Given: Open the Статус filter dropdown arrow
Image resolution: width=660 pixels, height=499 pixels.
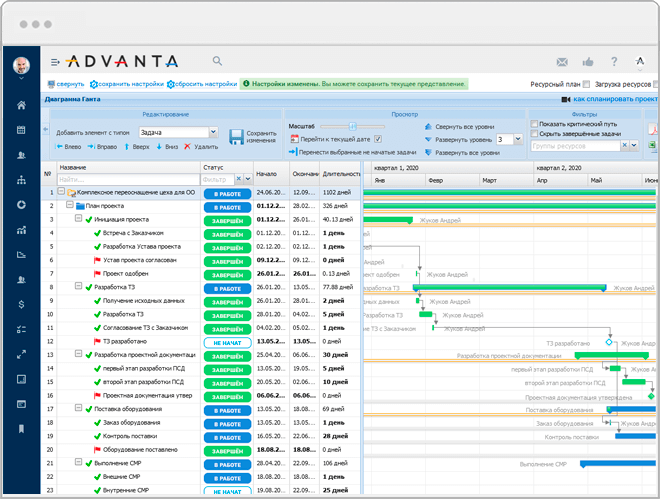Looking at the screenshot, I should (248, 179).
